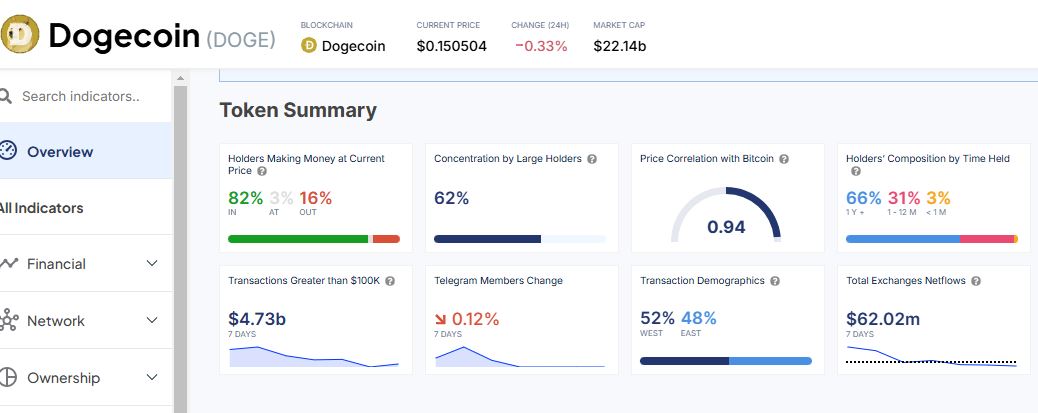Click the Holders' Composition colored bar
This screenshot has width=1038, height=413.
tap(932, 239)
